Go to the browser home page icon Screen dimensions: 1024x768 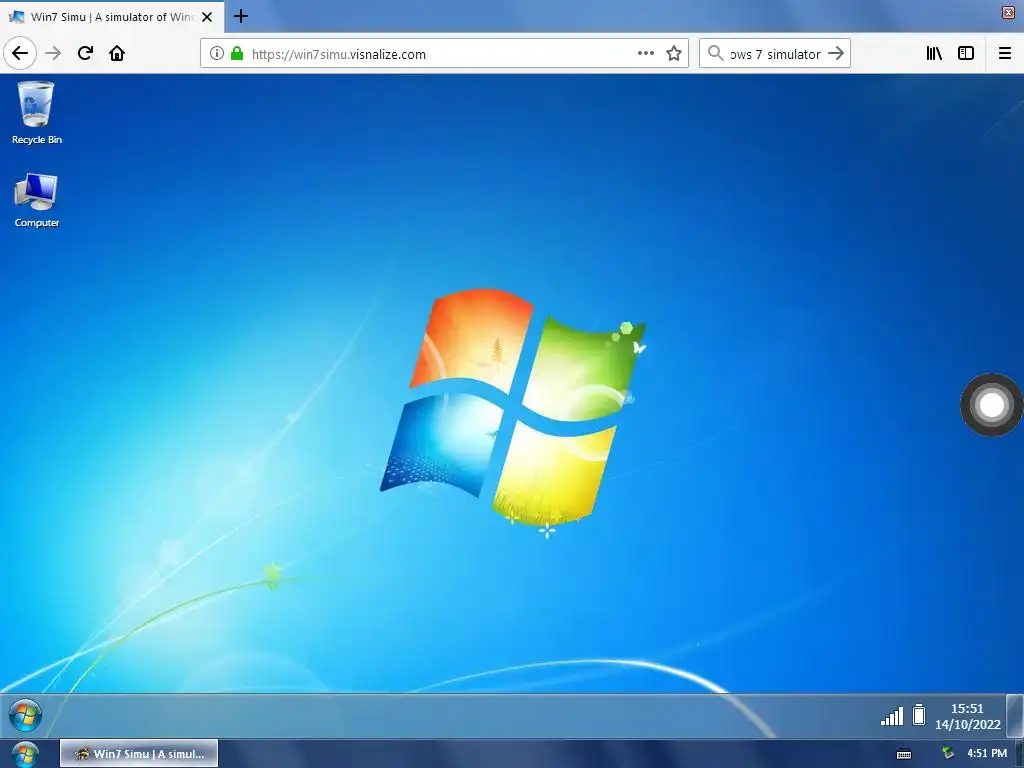(x=117, y=54)
